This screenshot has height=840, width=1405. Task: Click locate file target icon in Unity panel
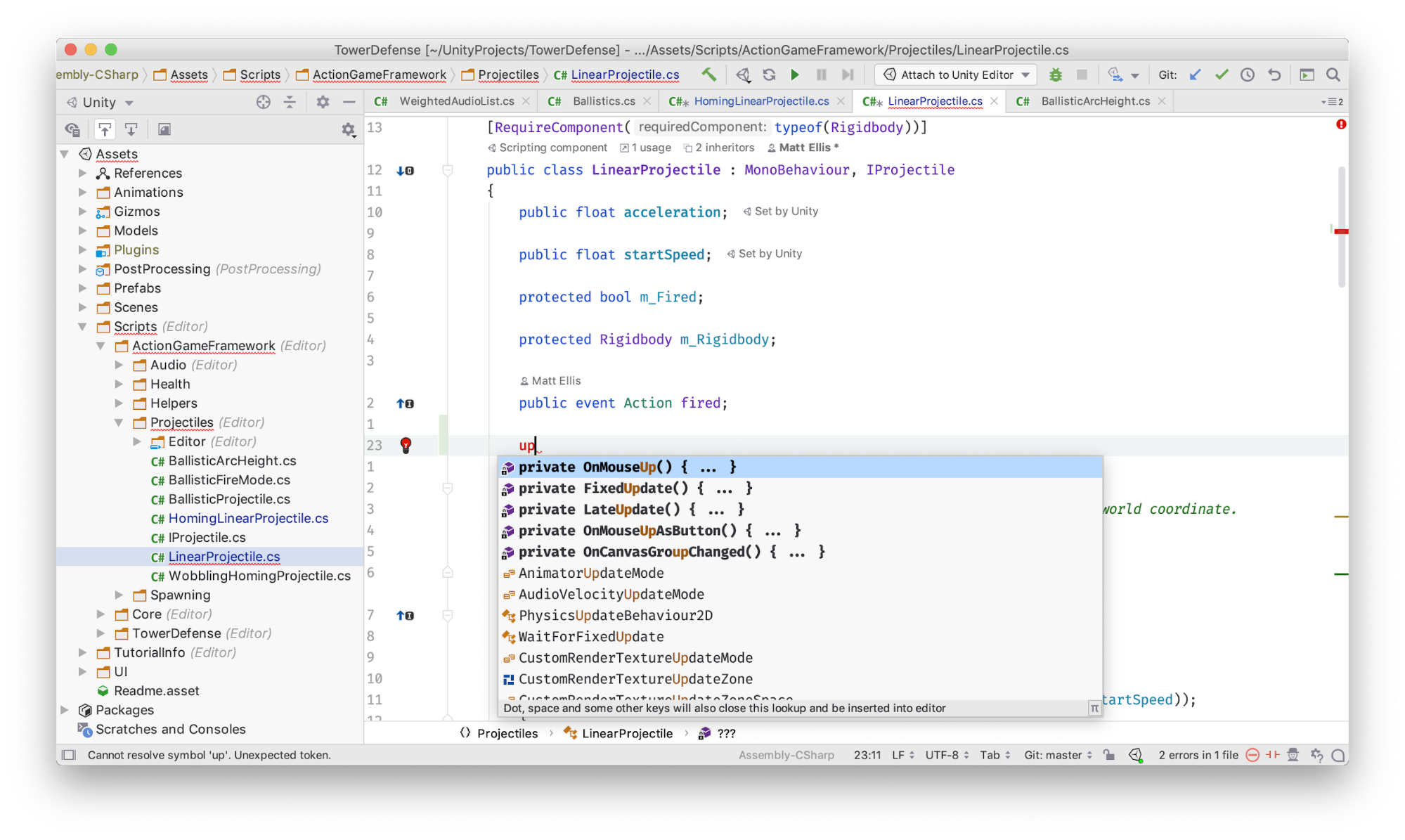tap(263, 102)
